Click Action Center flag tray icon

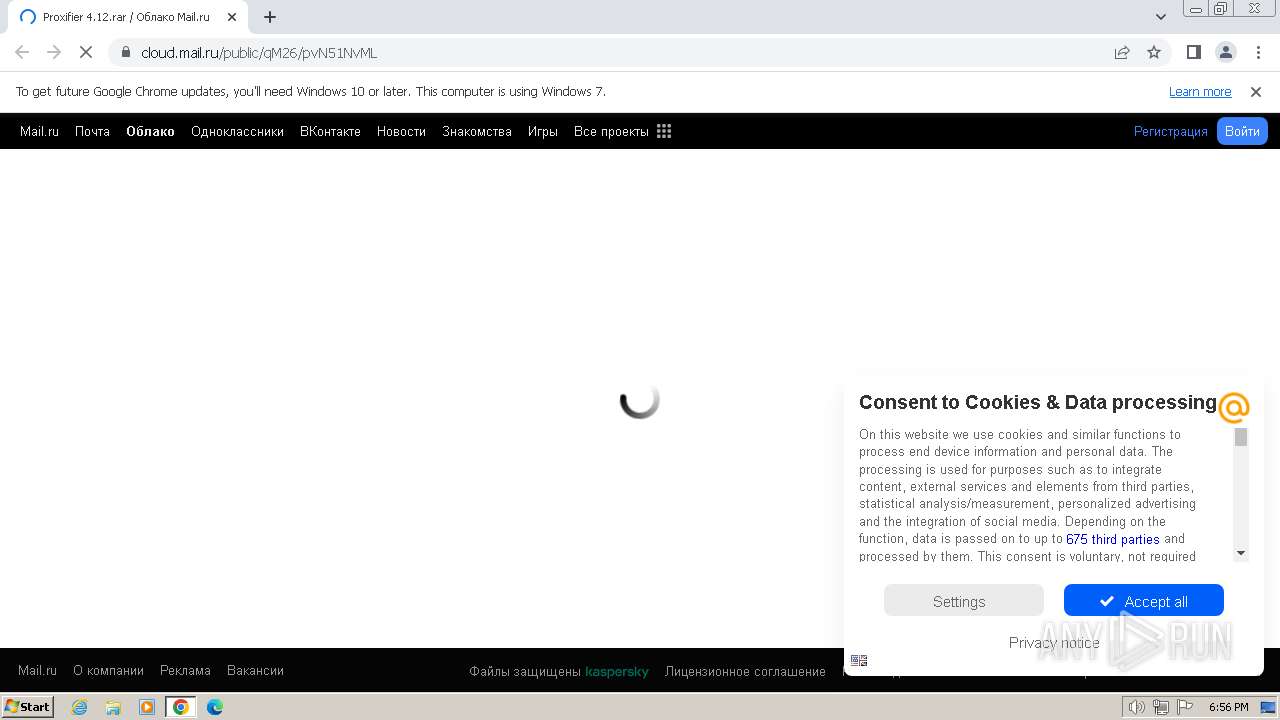[1184, 707]
